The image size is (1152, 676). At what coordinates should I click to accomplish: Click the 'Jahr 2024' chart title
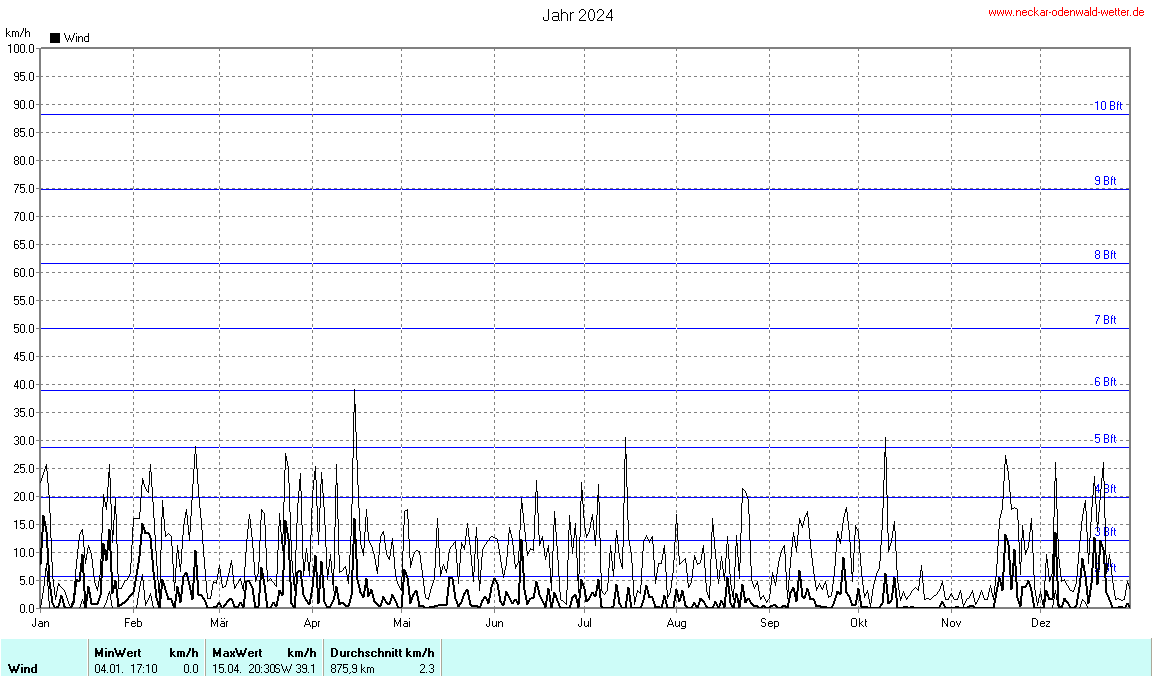pyautogui.click(x=578, y=15)
